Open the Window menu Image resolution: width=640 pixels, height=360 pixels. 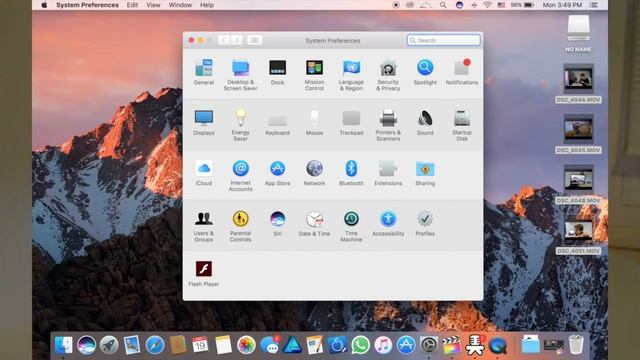pyautogui.click(x=180, y=5)
